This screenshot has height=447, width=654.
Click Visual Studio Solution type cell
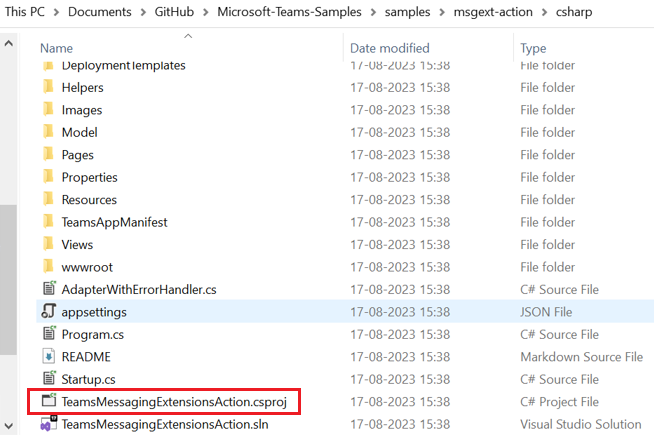click(581, 424)
